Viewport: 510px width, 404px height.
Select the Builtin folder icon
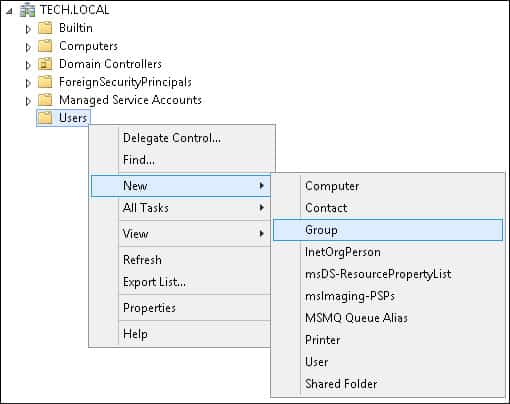(x=45, y=28)
